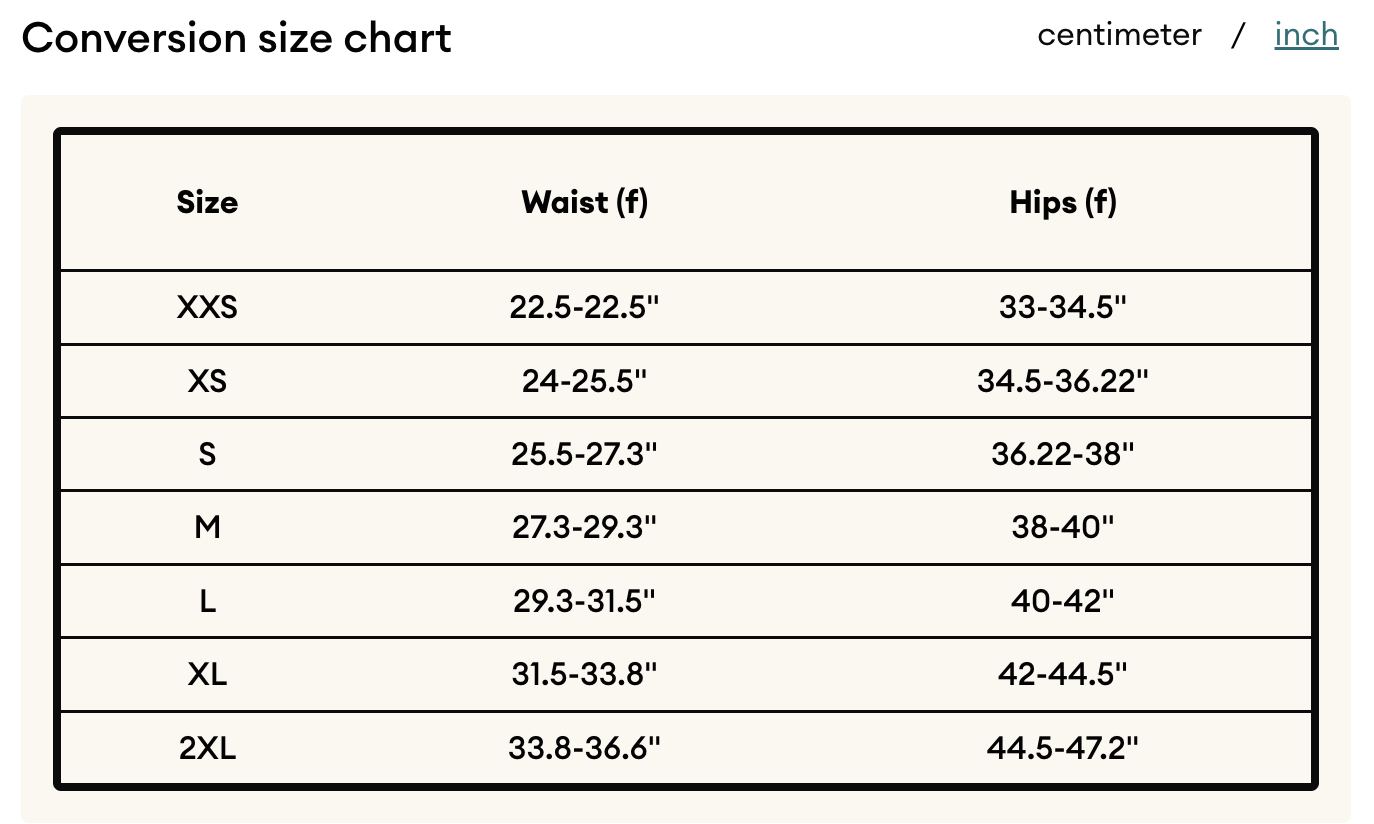Select the XS size row label
Viewport: 1374px width, 824px height.
coord(207,381)
